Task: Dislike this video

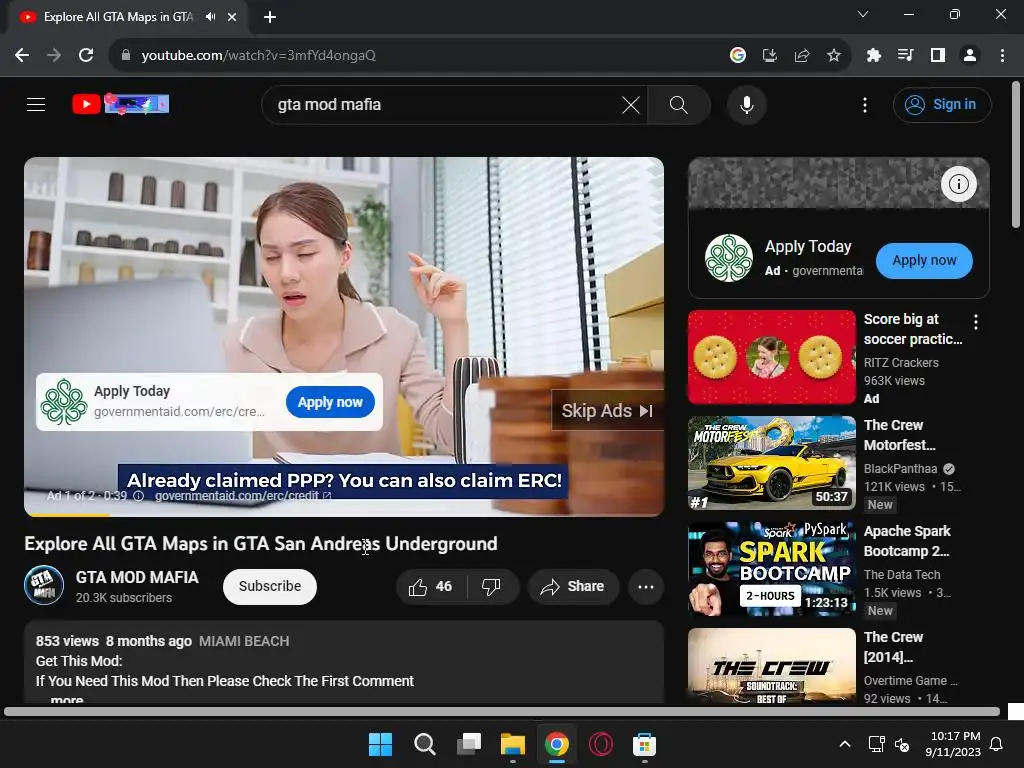Action: [x=492, y=586]
